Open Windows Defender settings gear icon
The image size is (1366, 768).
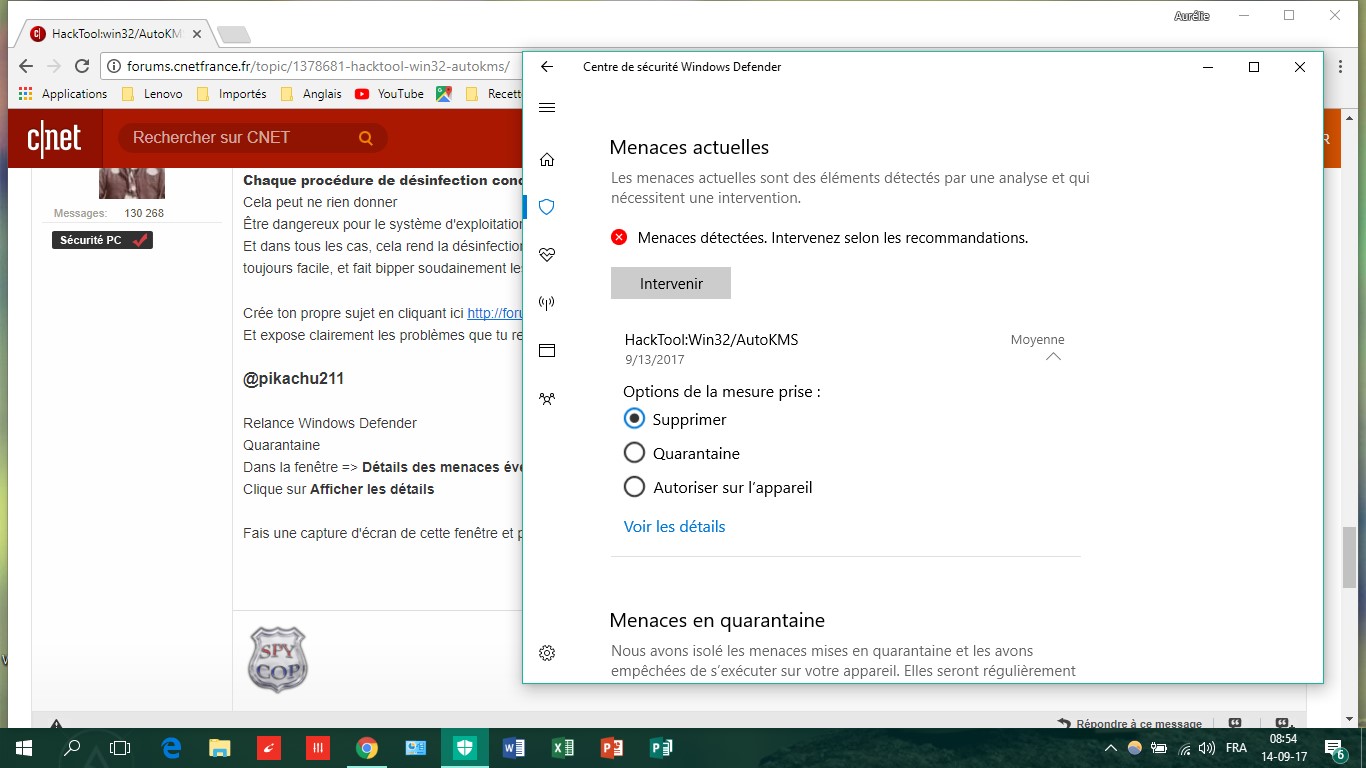click(547, 653)
